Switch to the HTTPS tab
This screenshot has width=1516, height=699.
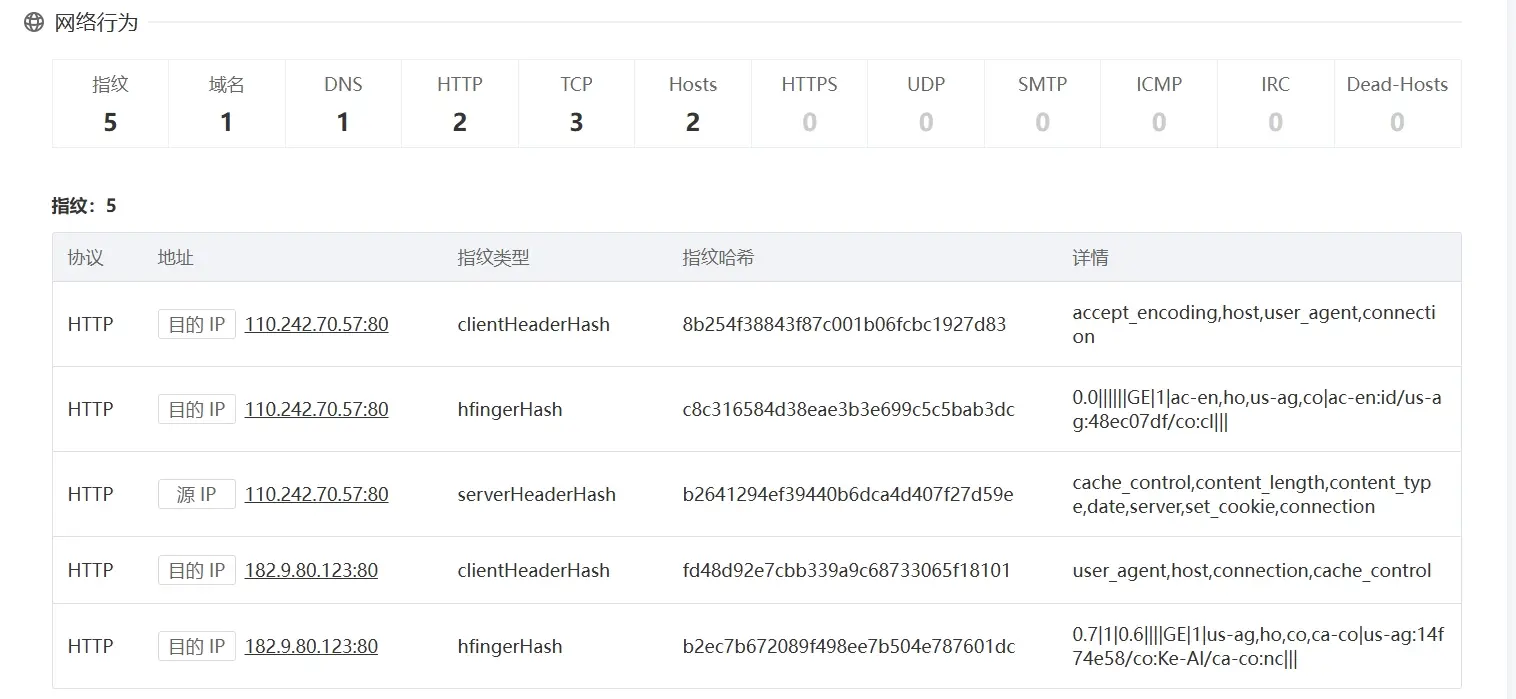click(809, 103)
